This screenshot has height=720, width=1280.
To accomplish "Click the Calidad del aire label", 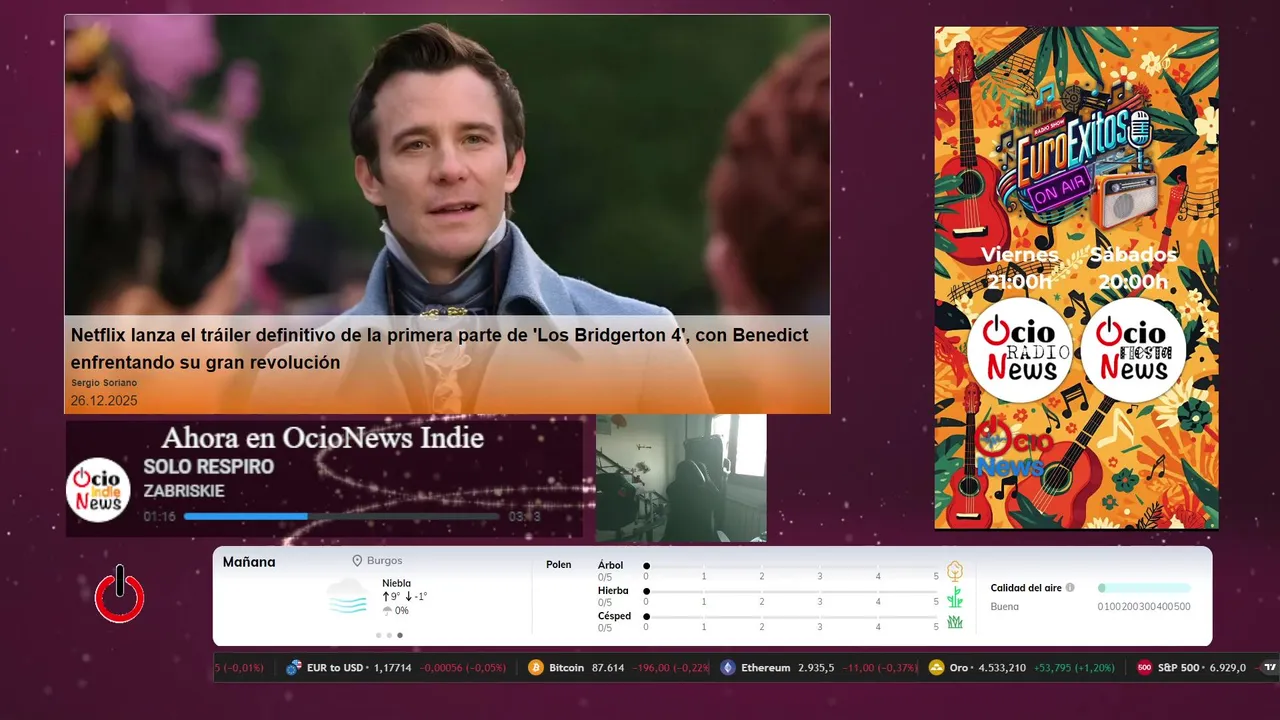I will point(1026,588).
